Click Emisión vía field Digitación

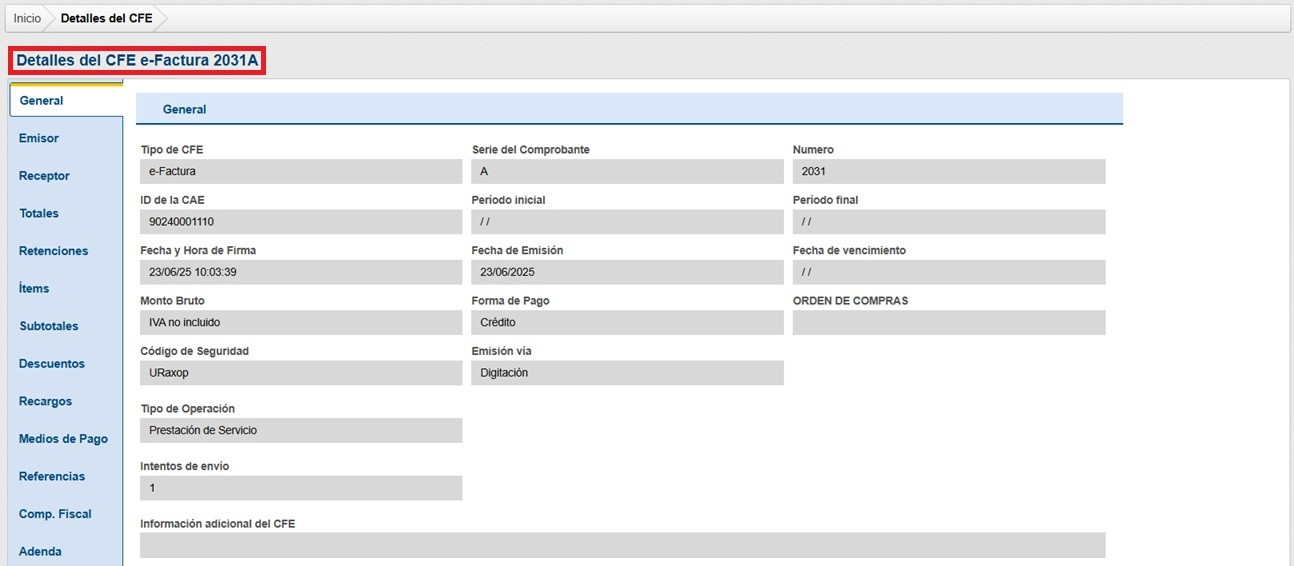coord(627,373)
